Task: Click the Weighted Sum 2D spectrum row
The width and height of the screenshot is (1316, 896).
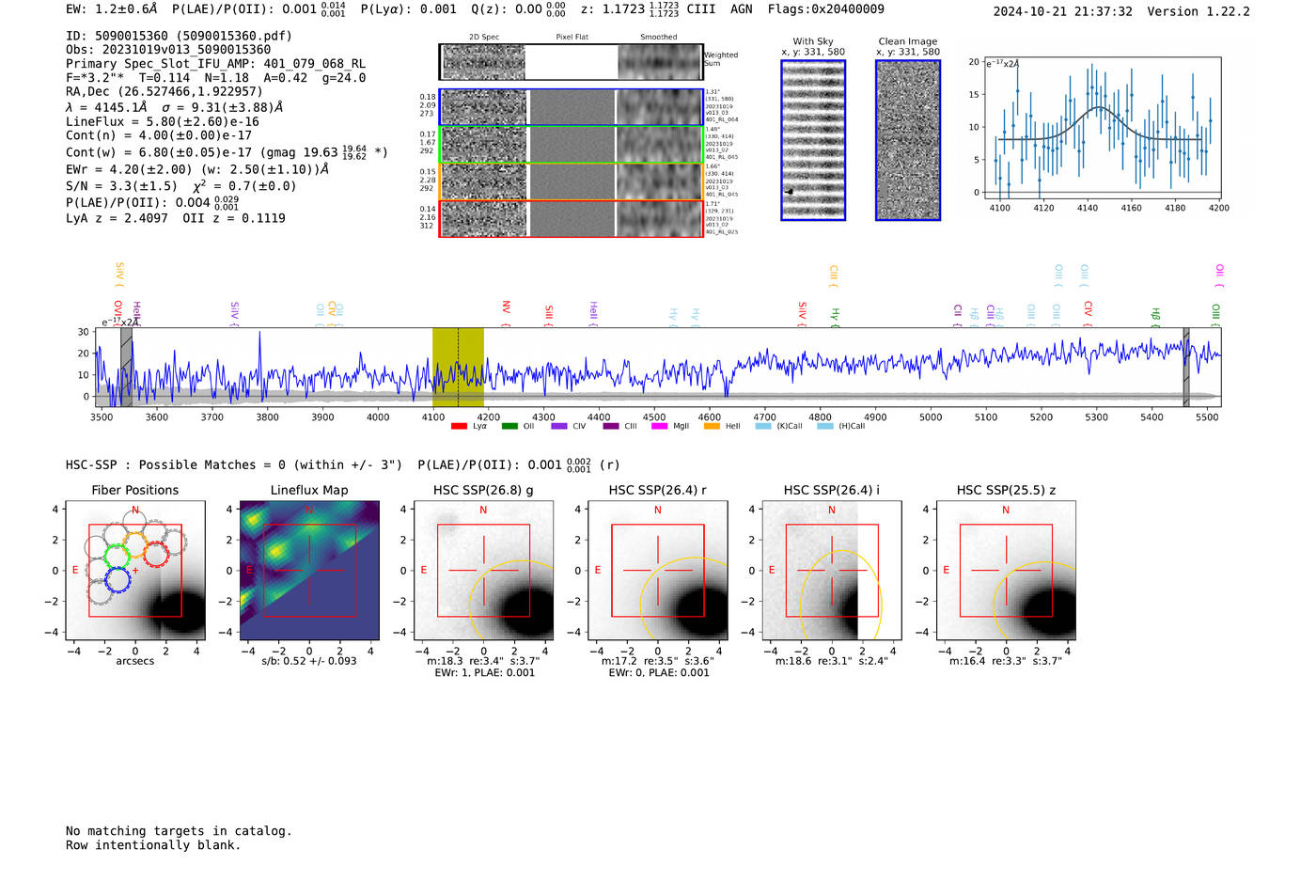Action: [572, 62]
